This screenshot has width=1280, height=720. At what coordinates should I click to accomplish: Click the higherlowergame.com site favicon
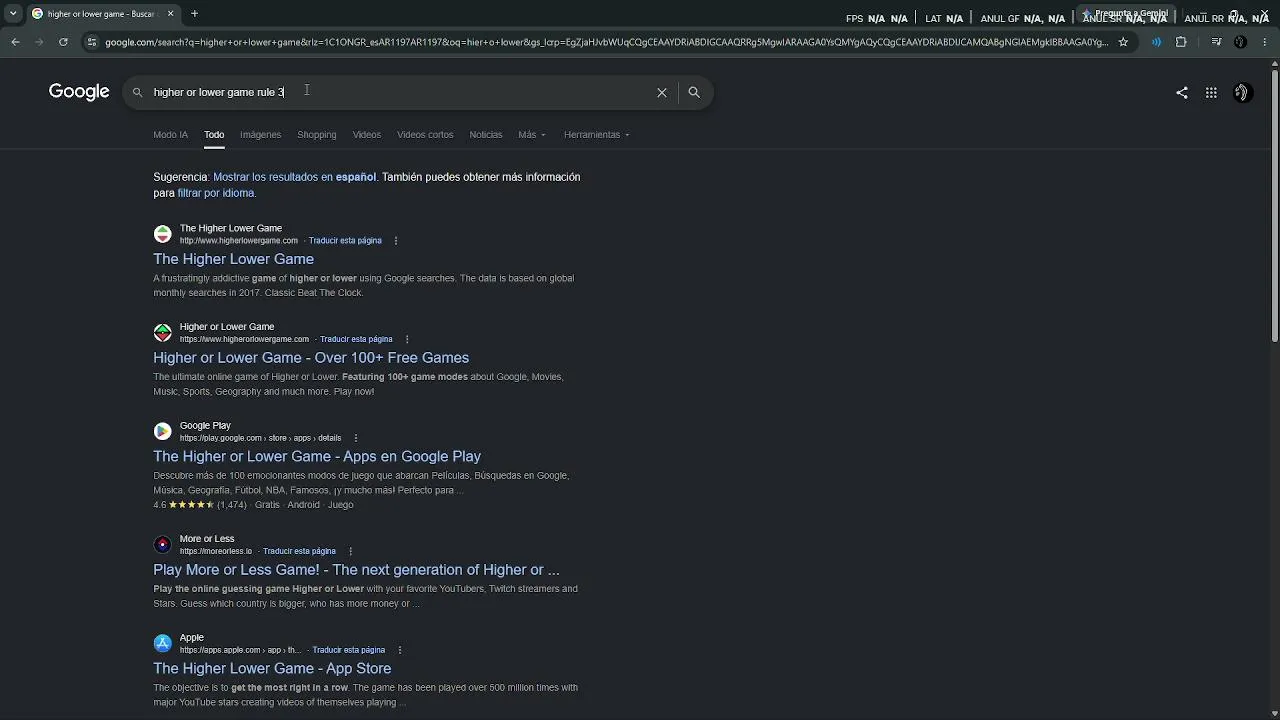[162, 234]
